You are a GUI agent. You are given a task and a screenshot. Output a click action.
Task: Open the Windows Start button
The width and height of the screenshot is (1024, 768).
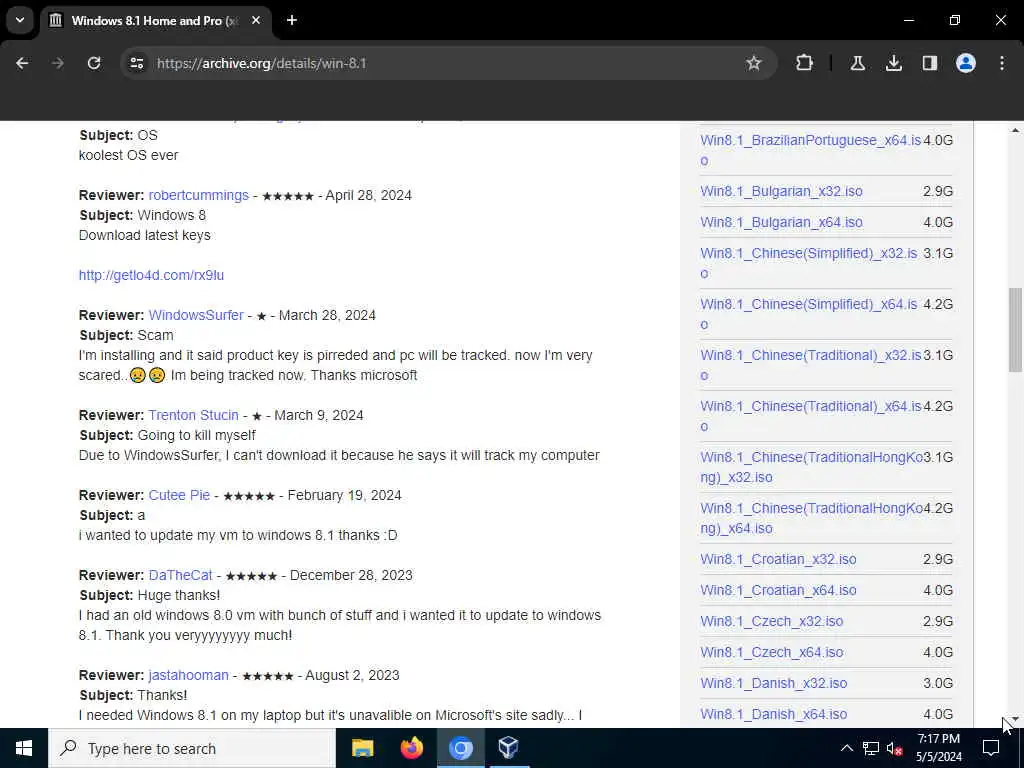point(24,748)
